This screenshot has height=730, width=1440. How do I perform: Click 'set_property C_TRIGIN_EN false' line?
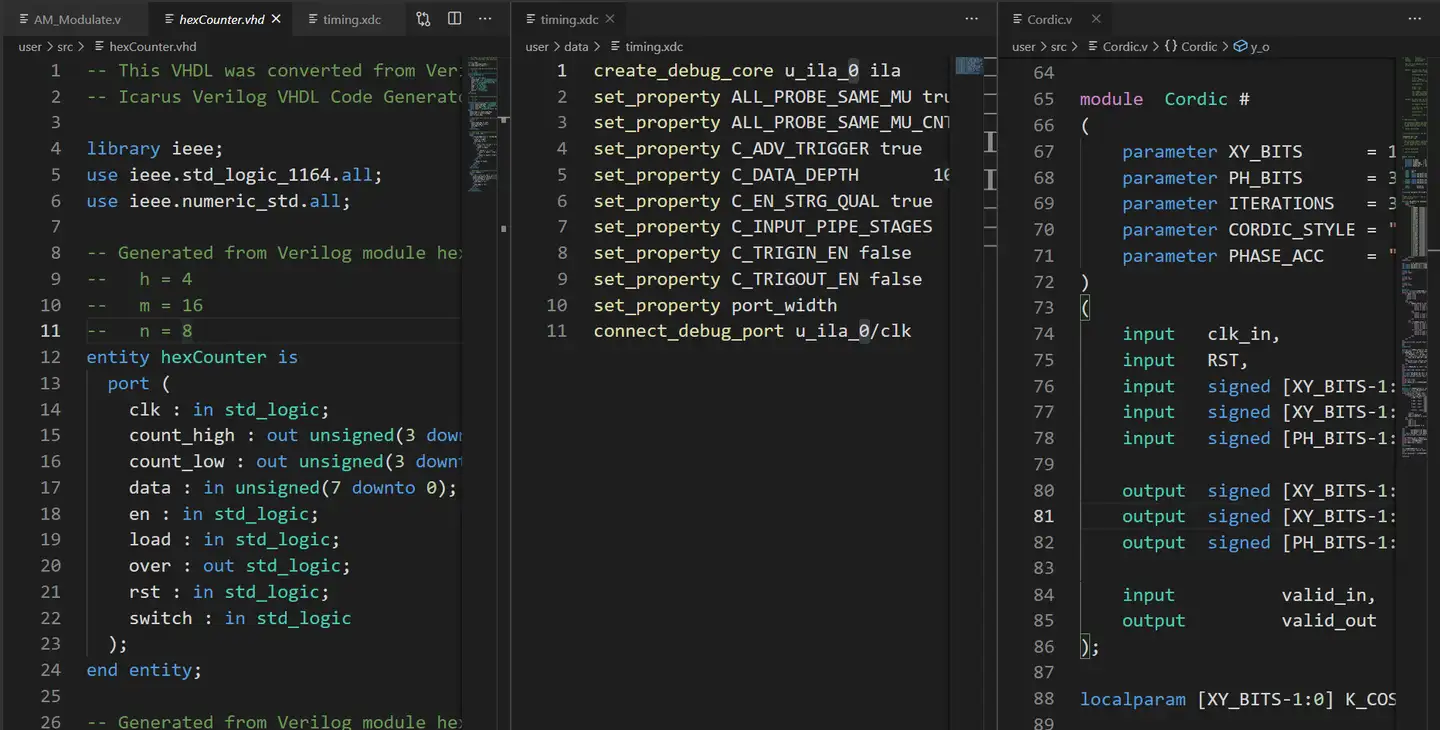752,252
